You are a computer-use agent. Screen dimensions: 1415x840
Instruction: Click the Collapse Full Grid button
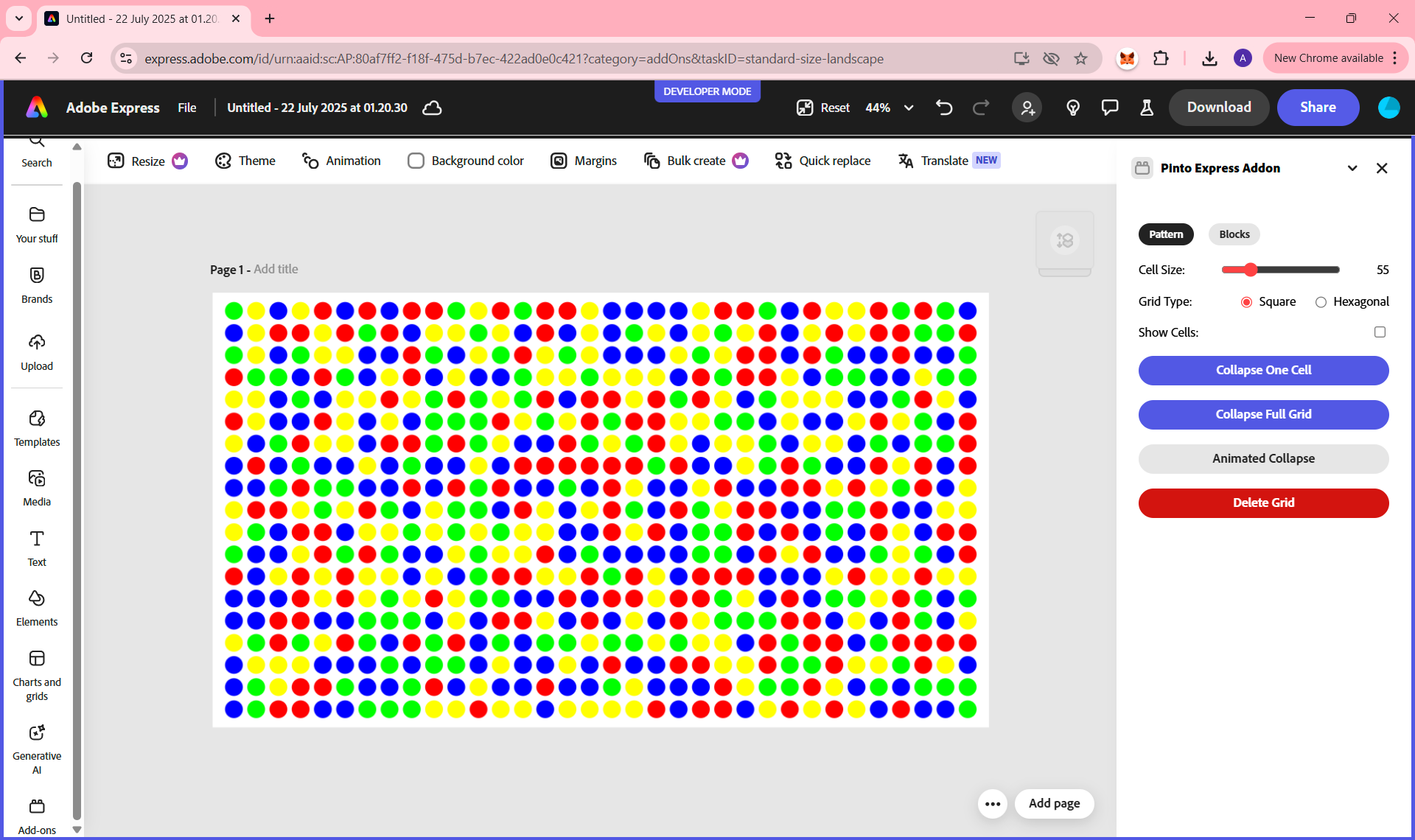coord(1263,414)
